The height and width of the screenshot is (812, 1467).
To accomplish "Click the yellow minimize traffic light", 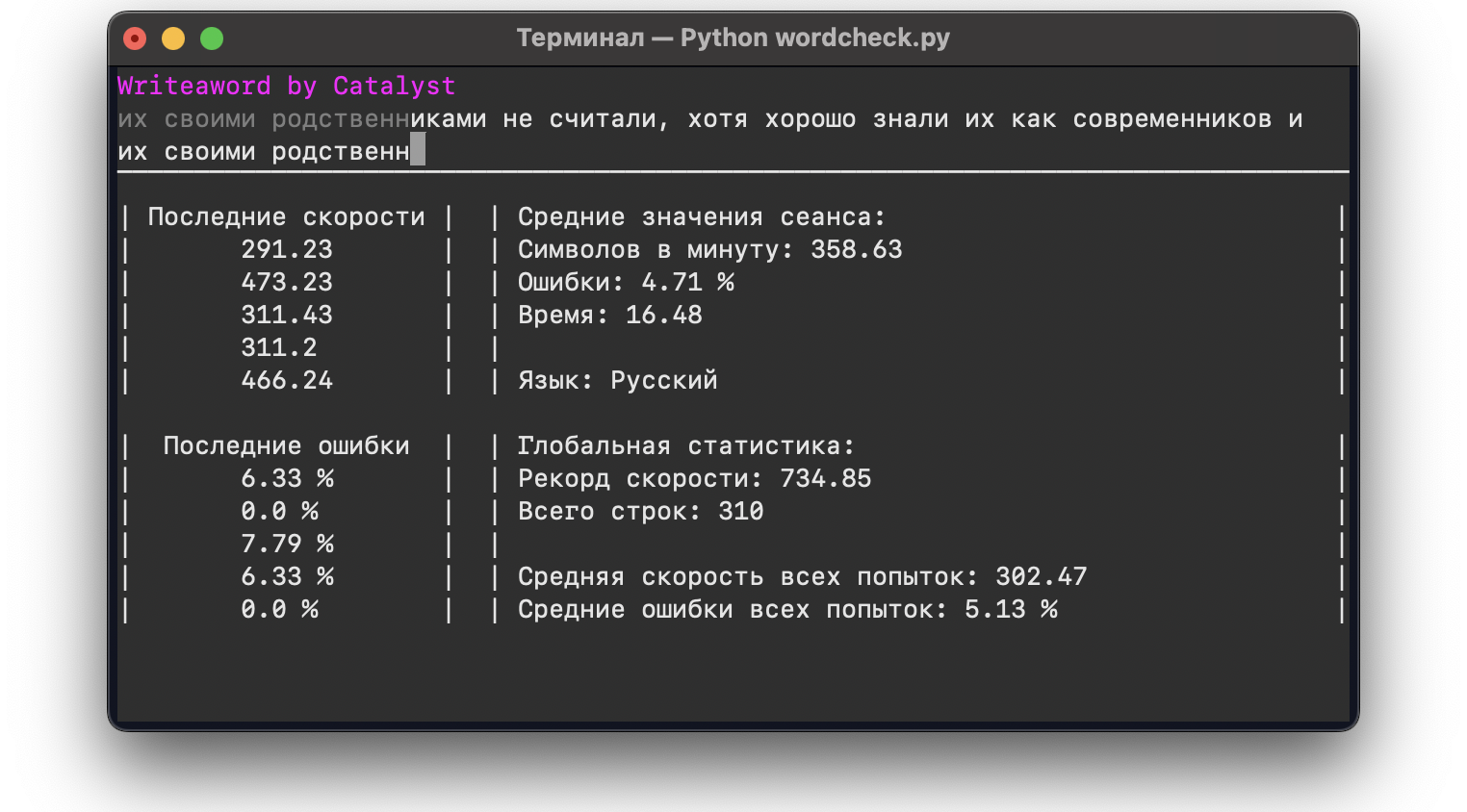I will (x=172, y=38).
